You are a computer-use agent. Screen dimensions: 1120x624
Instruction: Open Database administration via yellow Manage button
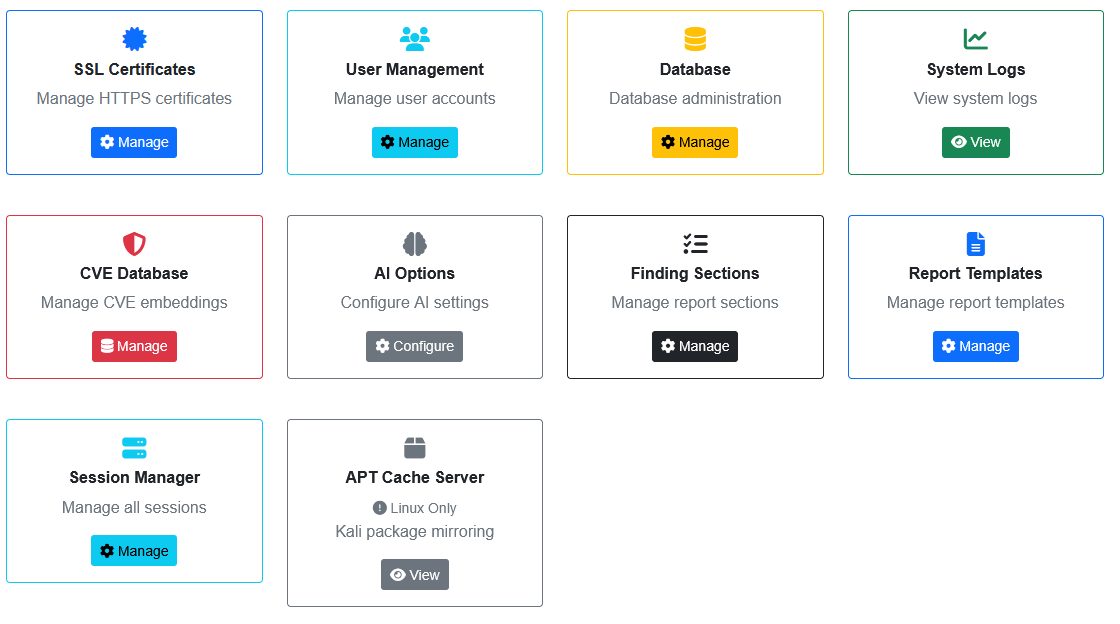click(x=695, y=142)
